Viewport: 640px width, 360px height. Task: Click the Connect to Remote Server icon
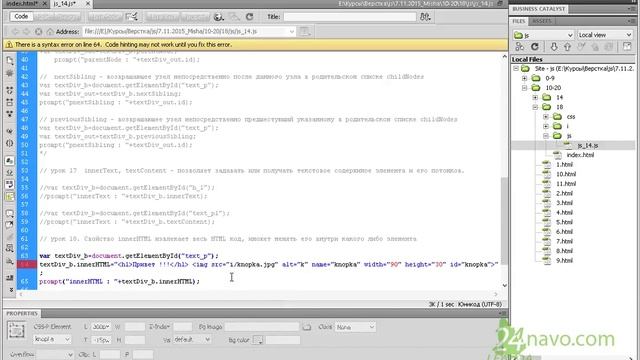click(520, 47)
